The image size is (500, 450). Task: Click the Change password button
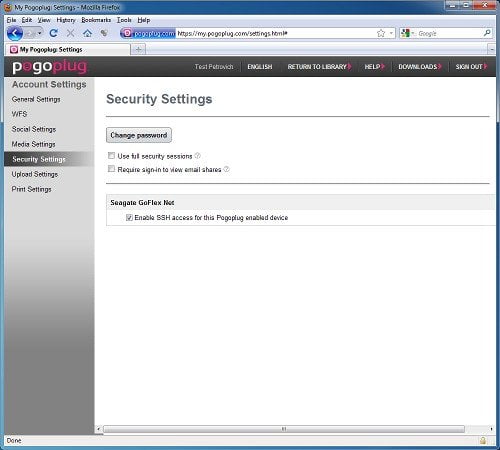139,135
